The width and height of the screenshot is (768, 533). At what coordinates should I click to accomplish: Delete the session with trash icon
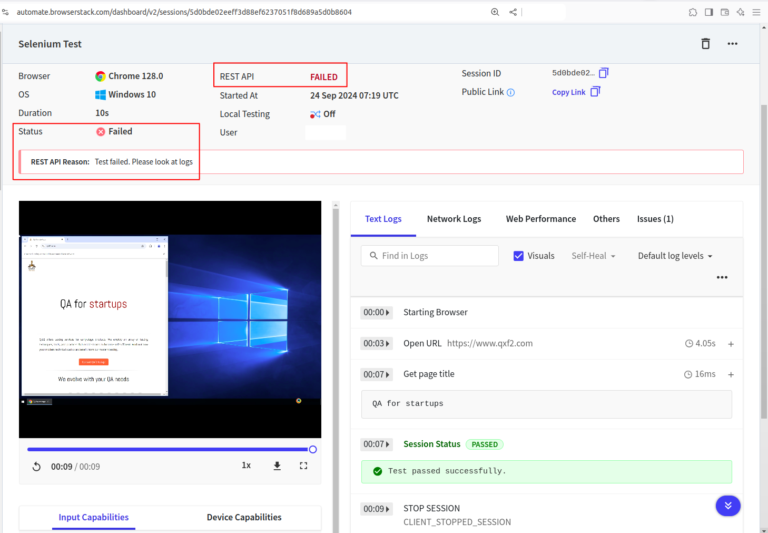click(705, 44)
